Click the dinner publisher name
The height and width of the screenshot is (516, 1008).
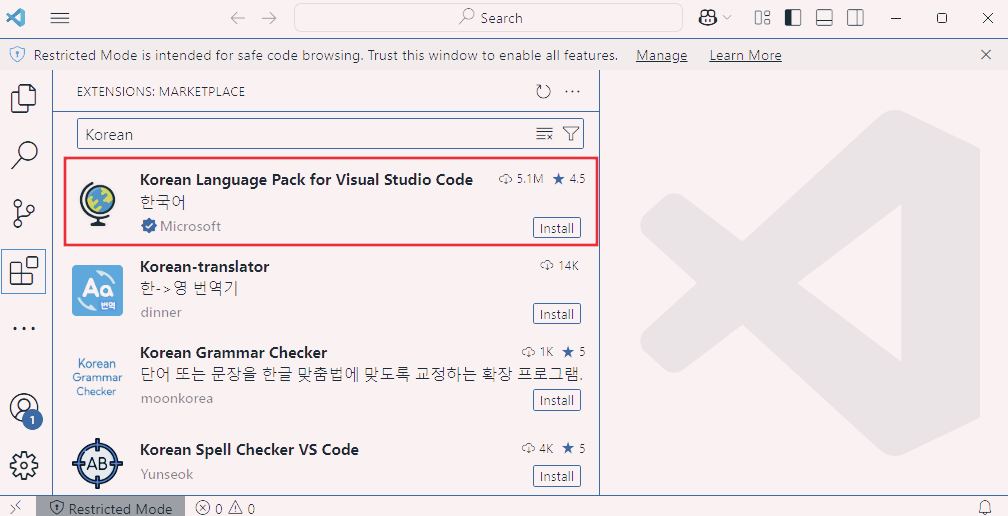161,312
